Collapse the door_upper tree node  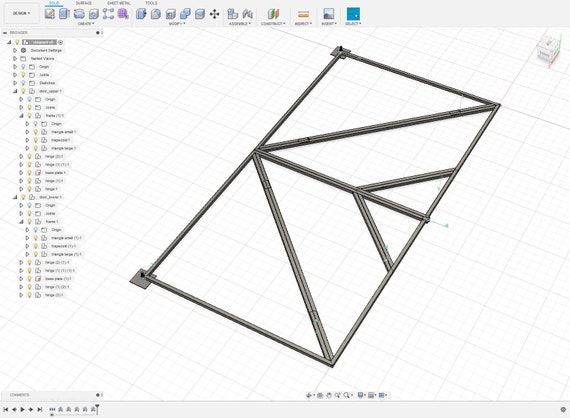[x=15, y=91]
